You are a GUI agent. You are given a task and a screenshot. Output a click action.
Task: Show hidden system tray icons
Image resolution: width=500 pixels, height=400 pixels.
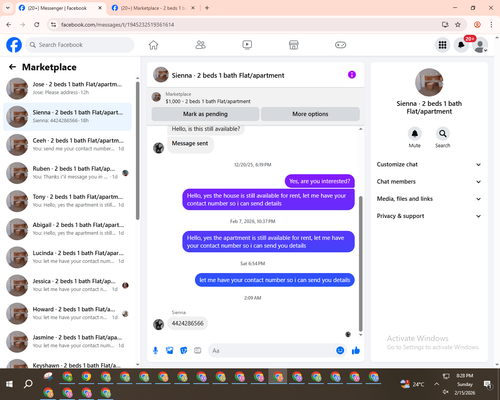(436, 384)
